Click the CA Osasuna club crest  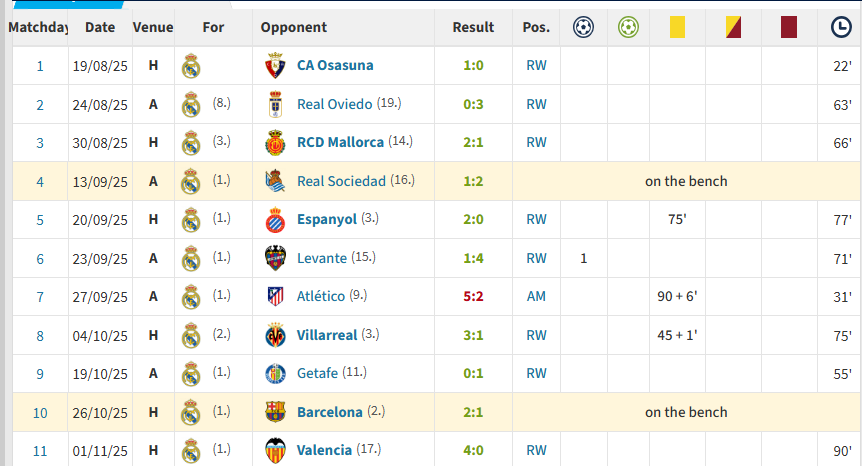(275, 65)
